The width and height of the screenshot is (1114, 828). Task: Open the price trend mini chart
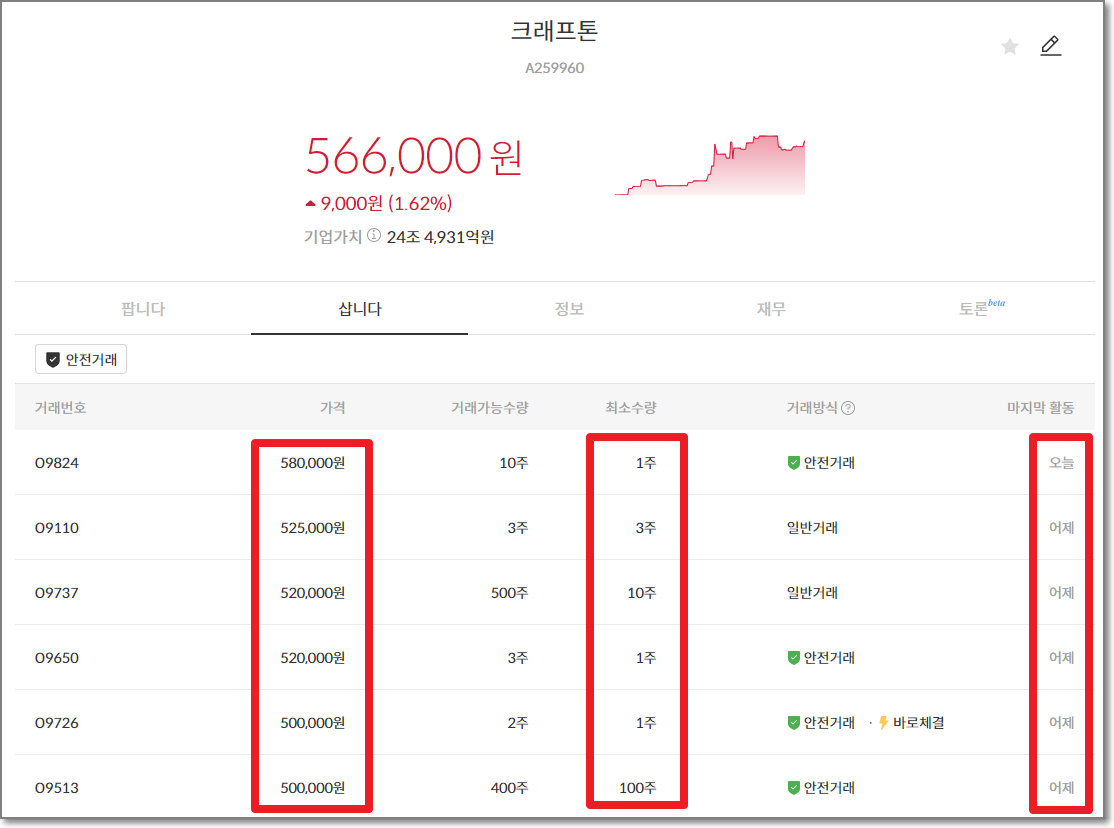pyautogui.click(x=710, y=164)
